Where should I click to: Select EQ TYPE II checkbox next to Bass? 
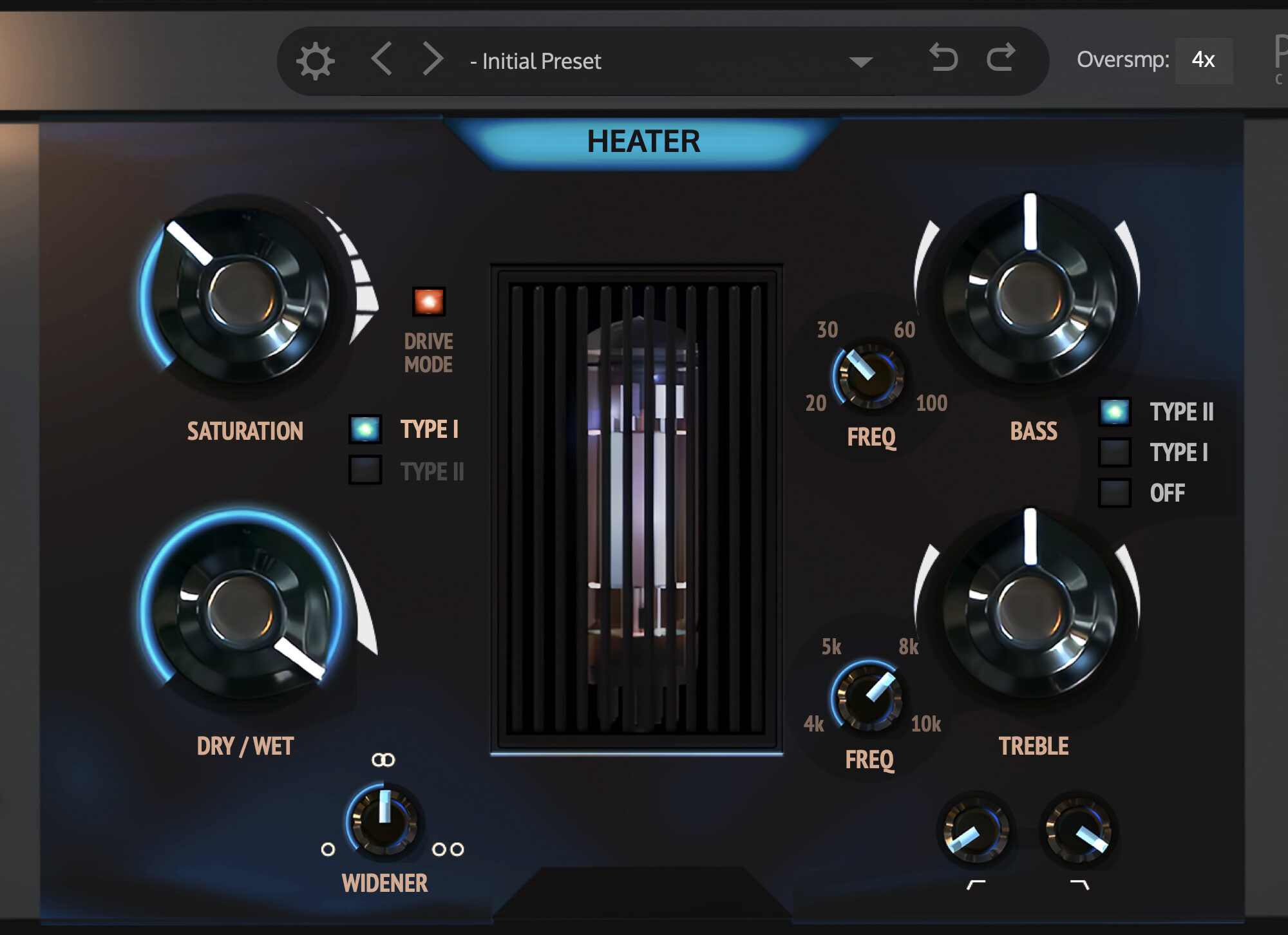click(1115, 412)
